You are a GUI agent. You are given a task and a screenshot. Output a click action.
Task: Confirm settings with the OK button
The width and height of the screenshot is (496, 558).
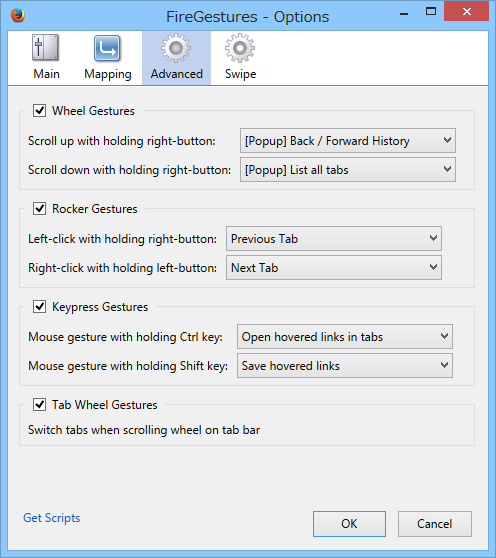[x=349, y=524]
